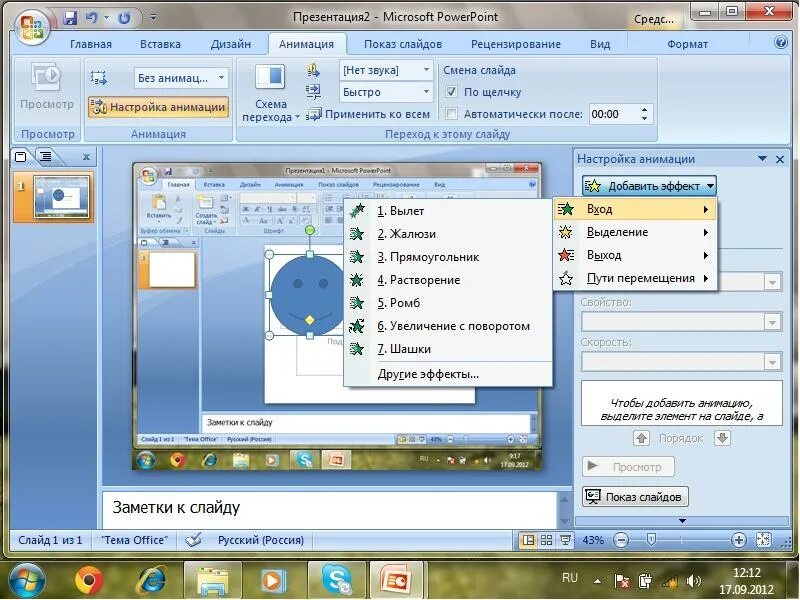Image resolution: width=800 pixels, height=600 pixels.
Task: Select the Вход menu item
Action: point(635,209)
